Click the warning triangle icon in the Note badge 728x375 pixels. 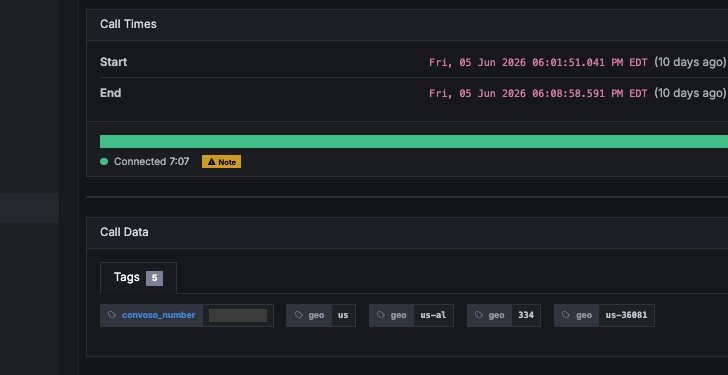212,162
